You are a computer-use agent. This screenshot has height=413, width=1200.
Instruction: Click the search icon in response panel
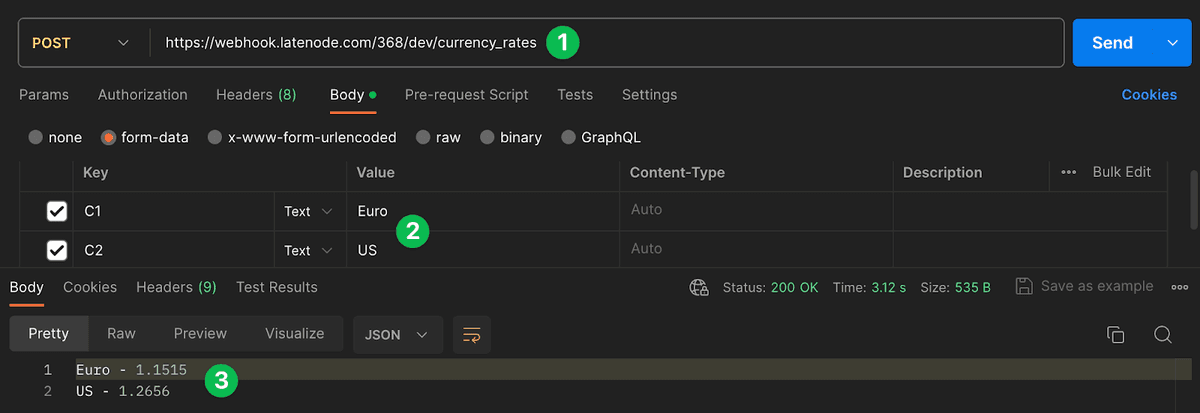click(1162, 334)
